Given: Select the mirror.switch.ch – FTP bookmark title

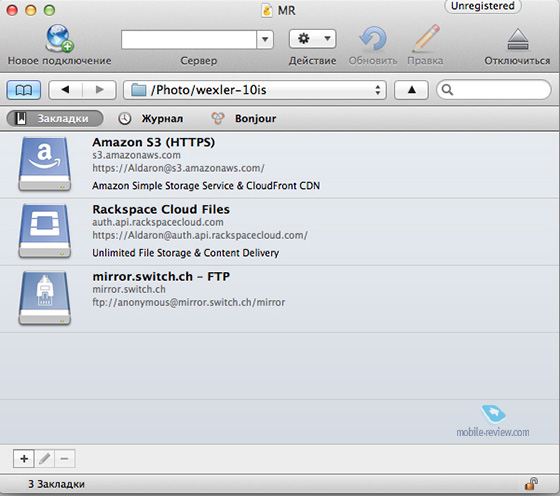Looking at the screenshot, I should (x=161, y=276).
